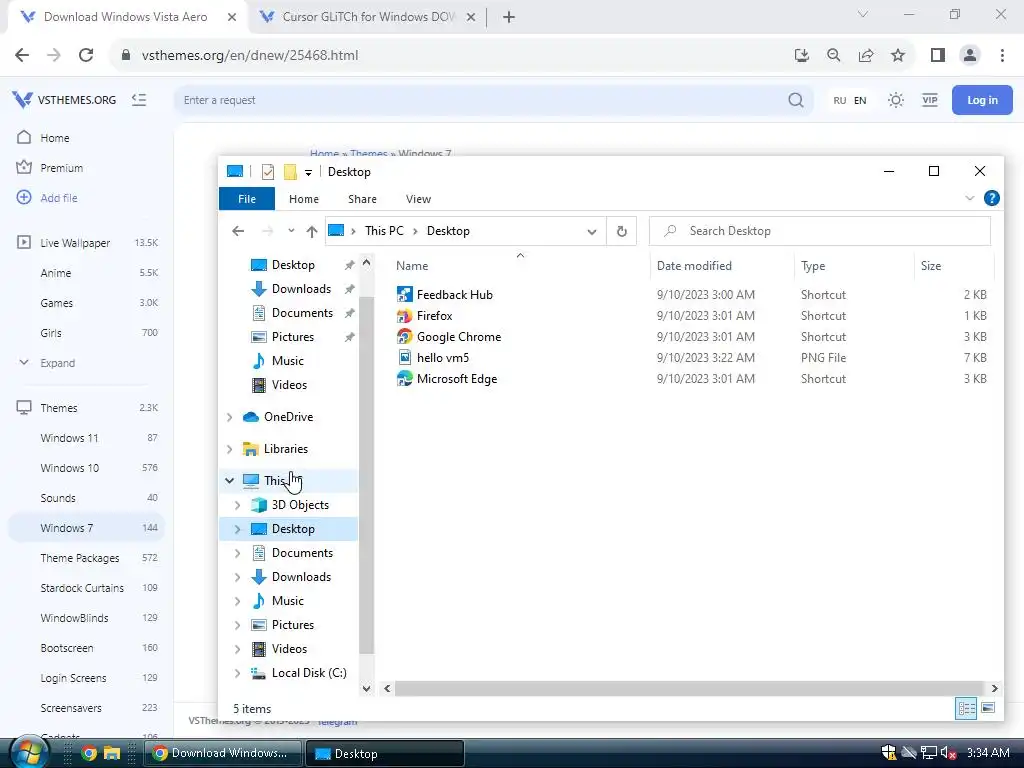Select Microsoft Edge shortcut in file list

click(447, 379)
